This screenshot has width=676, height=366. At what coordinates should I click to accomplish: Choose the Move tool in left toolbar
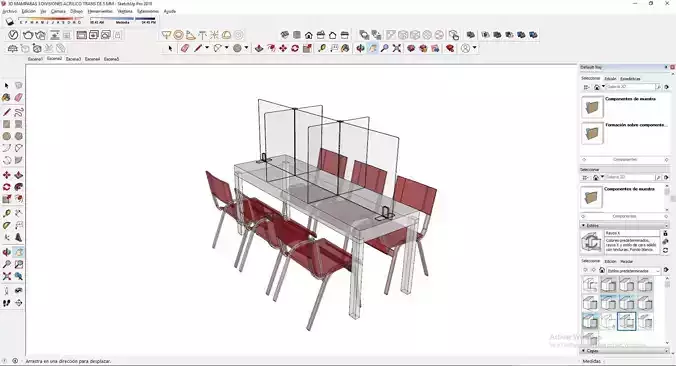point(6,175)
